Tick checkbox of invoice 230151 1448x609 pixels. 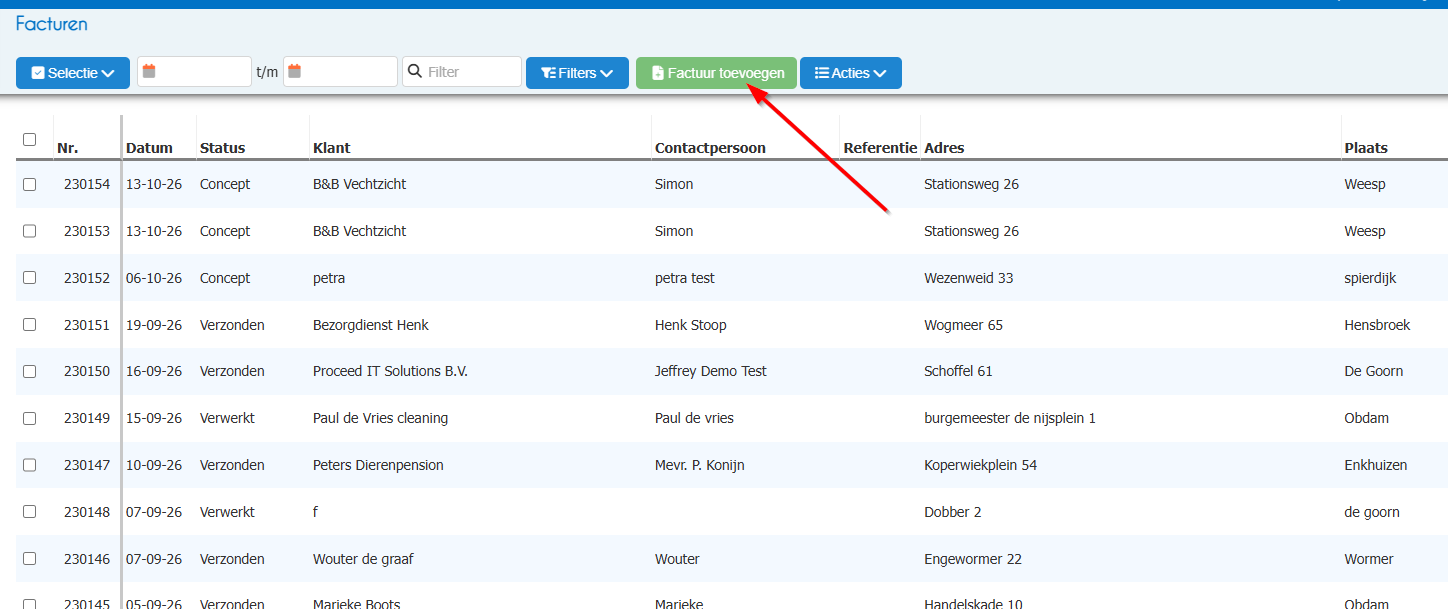pyautogui.click(x=29, y=325)
